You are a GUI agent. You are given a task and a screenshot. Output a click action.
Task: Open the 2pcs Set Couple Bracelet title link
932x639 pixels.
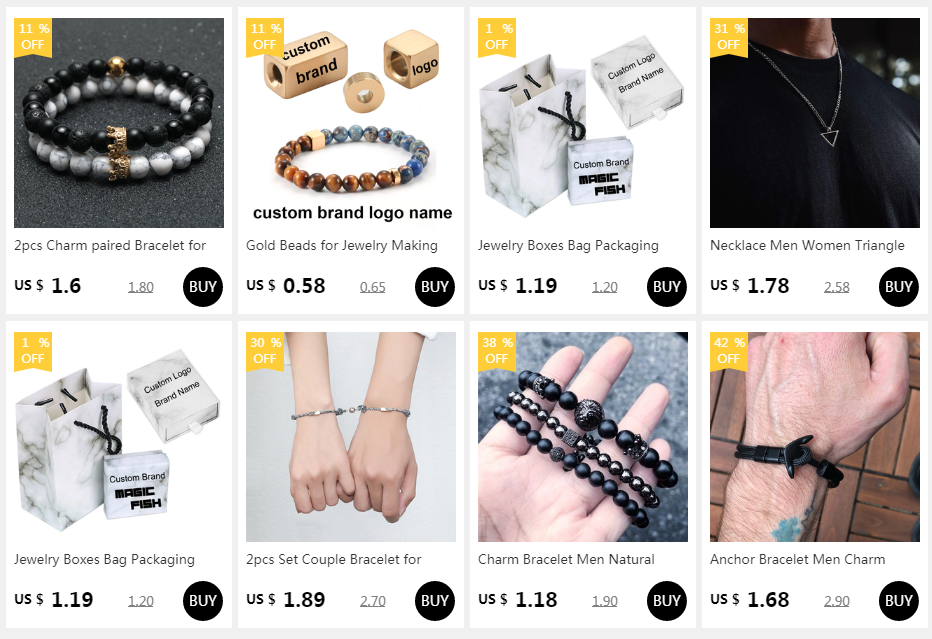click(x=333, y=559)
